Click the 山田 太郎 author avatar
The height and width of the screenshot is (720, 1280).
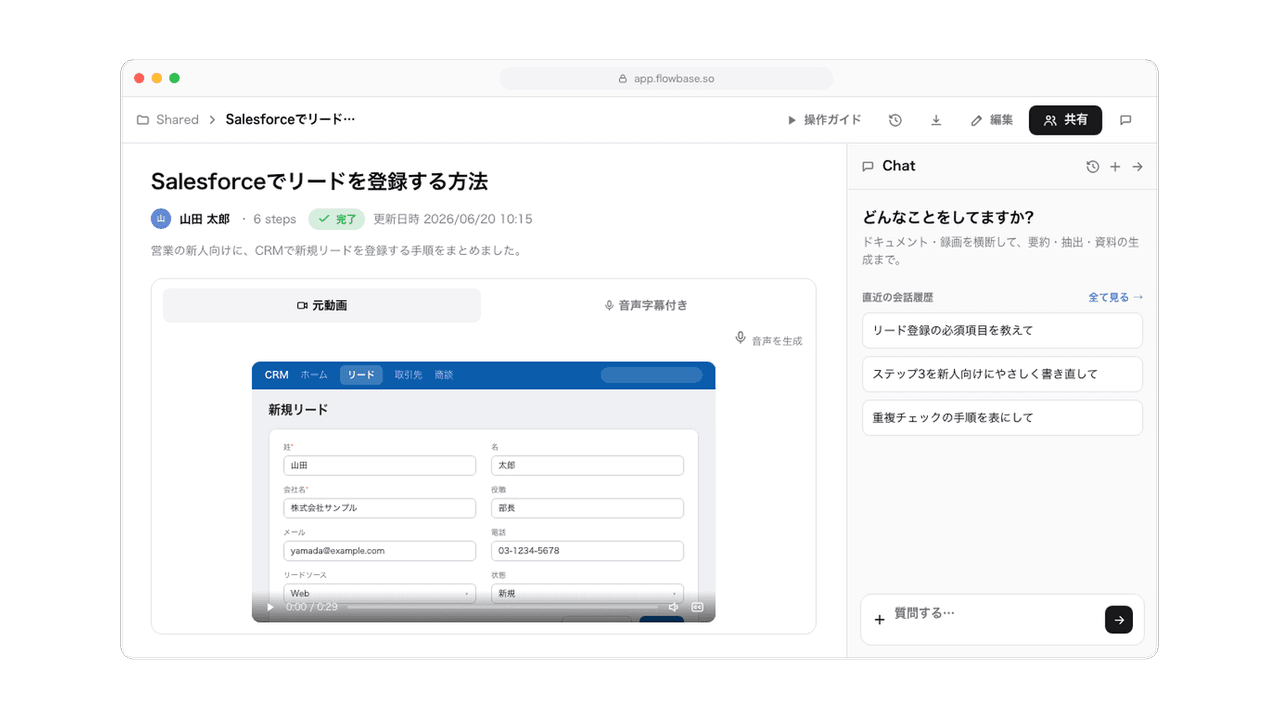(x=161, y=219)
